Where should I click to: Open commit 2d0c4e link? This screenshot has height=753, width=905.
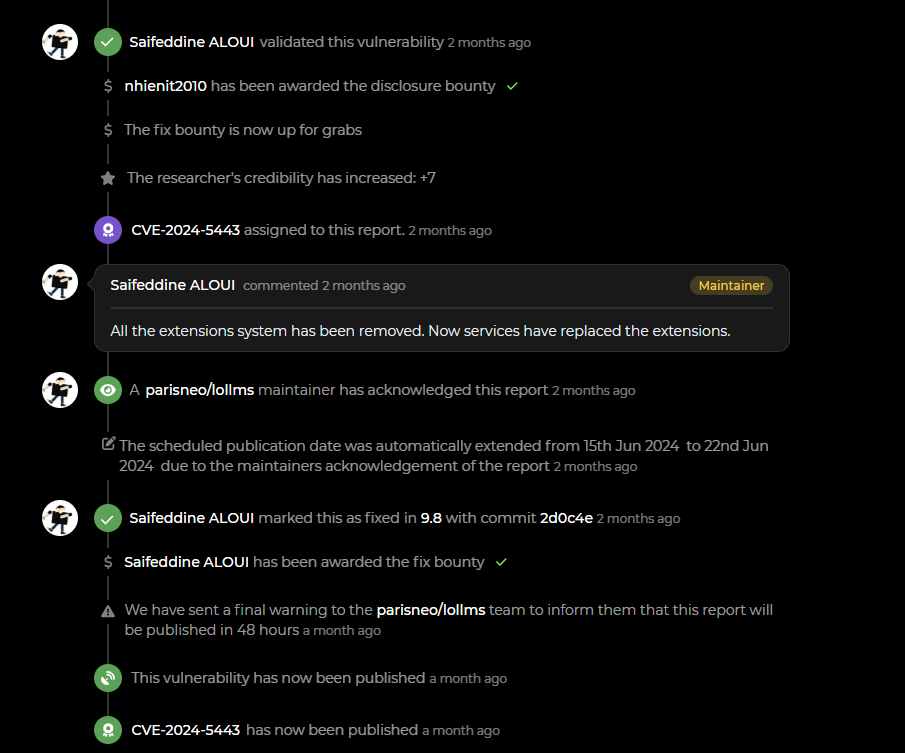pyautogui.click(x=566, y=518)
